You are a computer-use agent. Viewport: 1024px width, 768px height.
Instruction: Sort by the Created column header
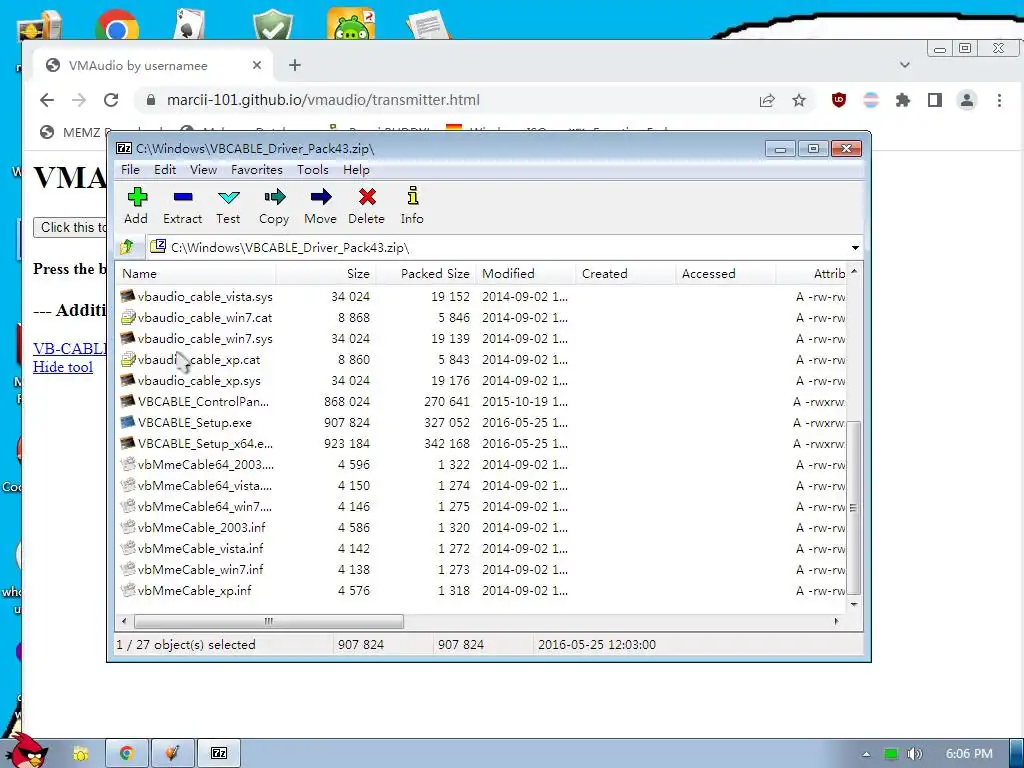pos(626,274)
